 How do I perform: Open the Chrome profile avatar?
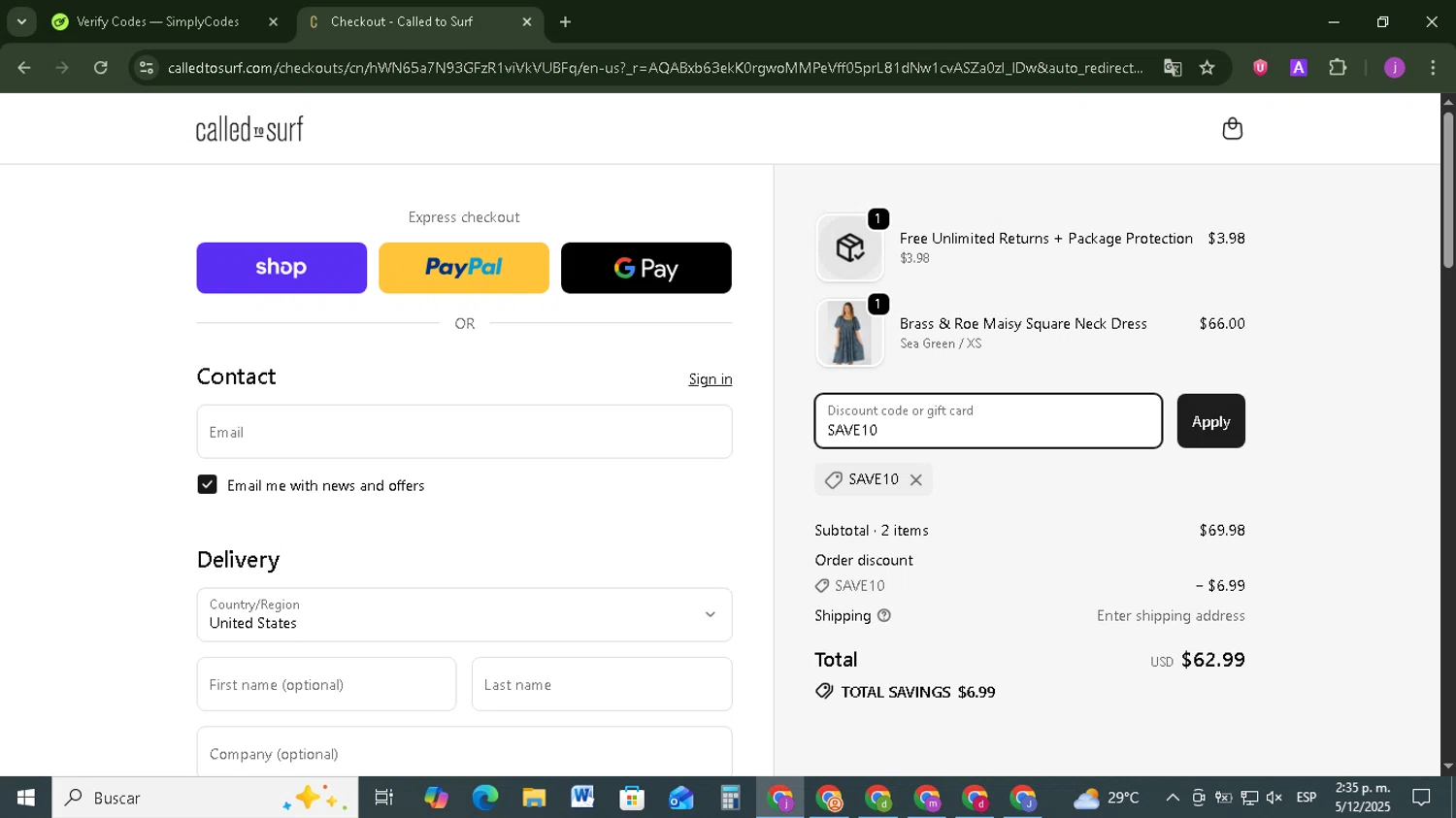pos(1395,68)
